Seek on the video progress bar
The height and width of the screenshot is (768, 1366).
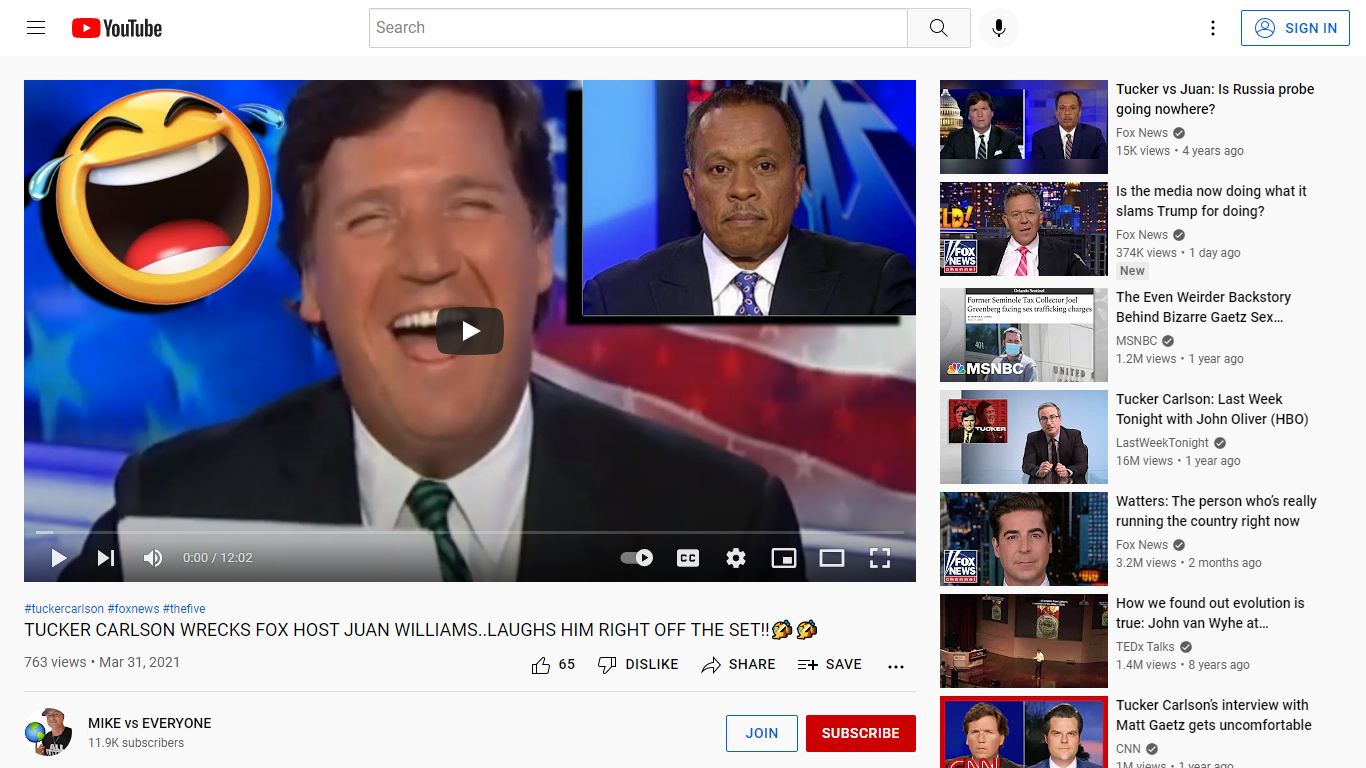pyautogui.click(x=470, y=532)
